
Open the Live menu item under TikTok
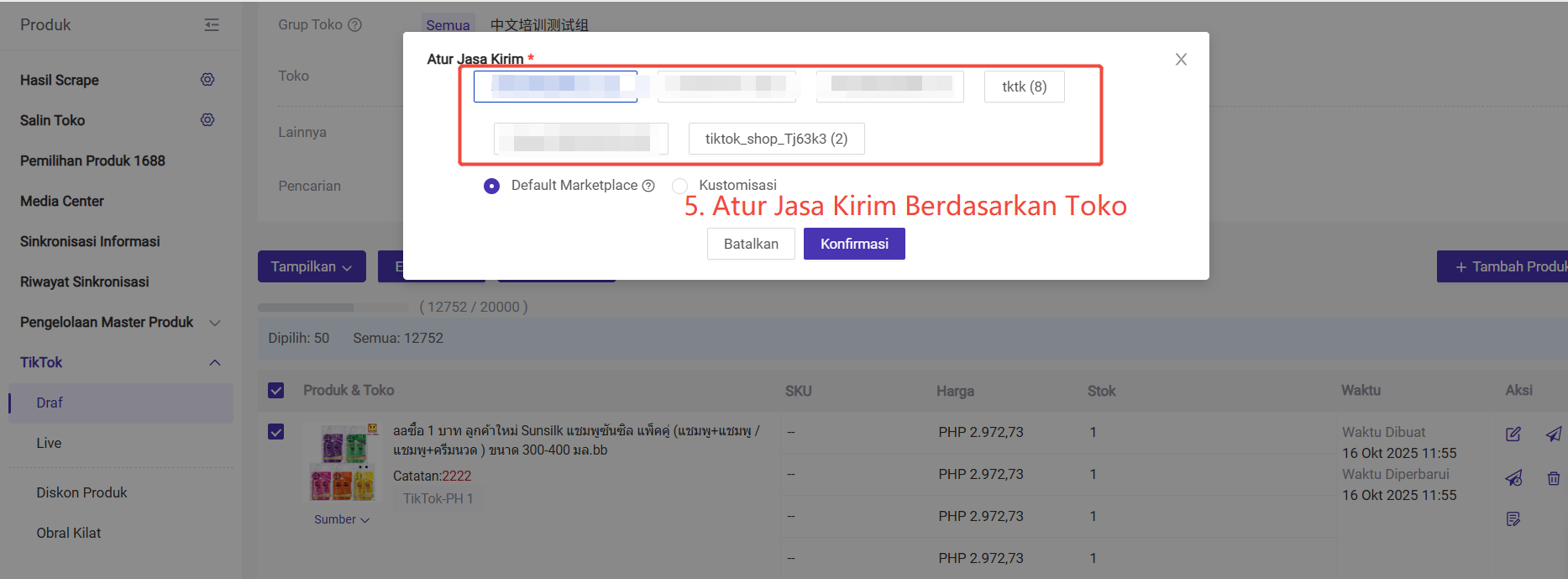(49, 443)
